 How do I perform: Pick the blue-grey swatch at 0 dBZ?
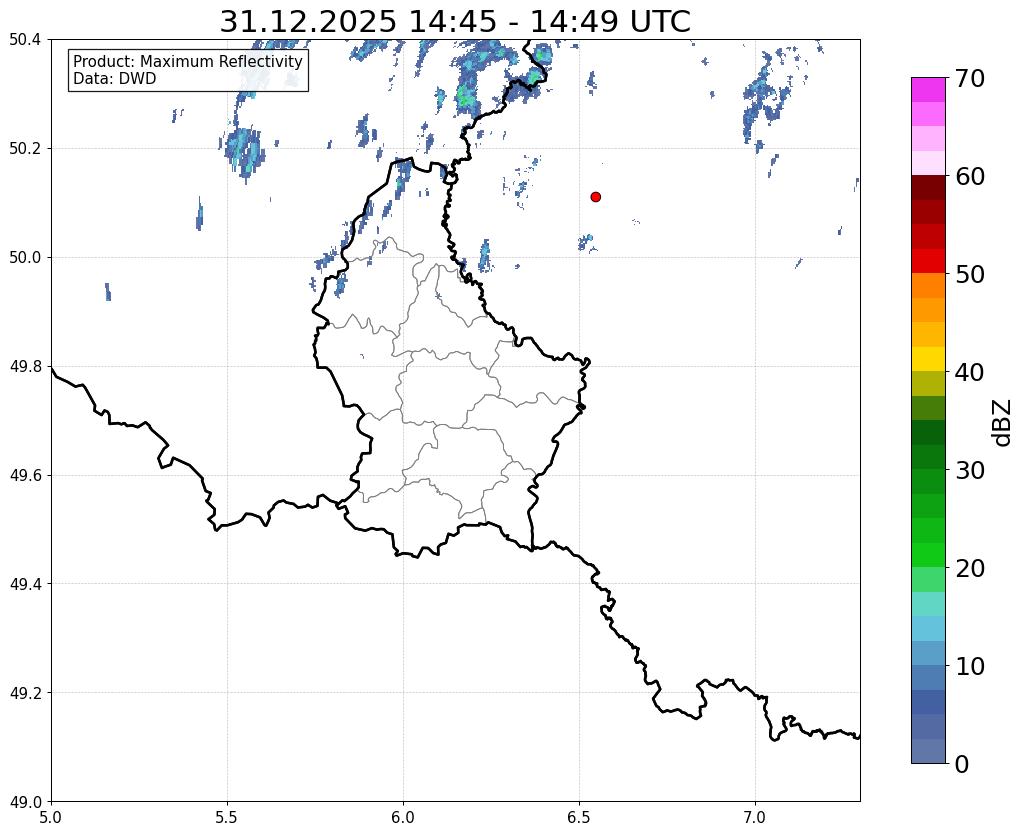(928, 751)
